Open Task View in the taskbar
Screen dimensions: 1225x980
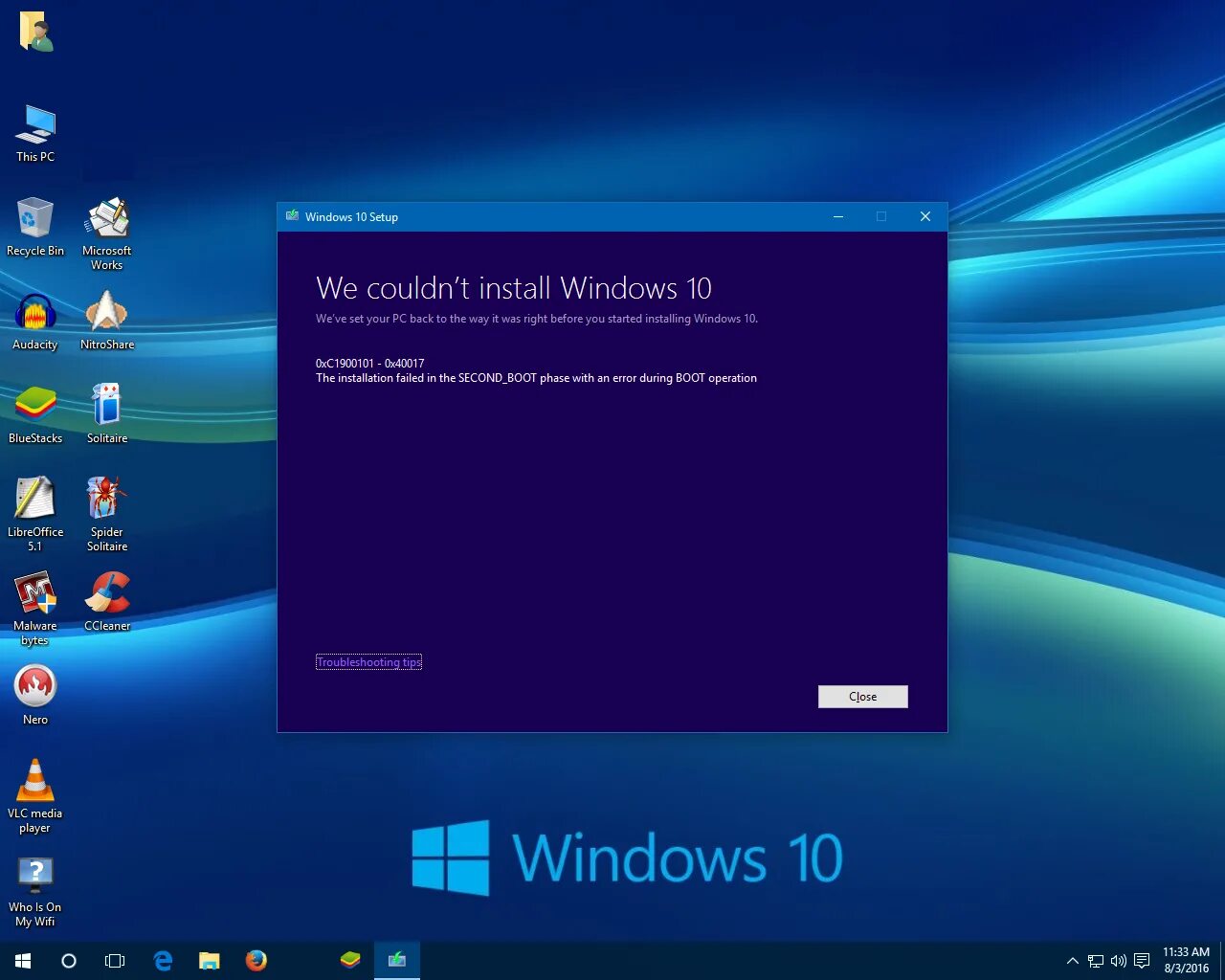115,961
